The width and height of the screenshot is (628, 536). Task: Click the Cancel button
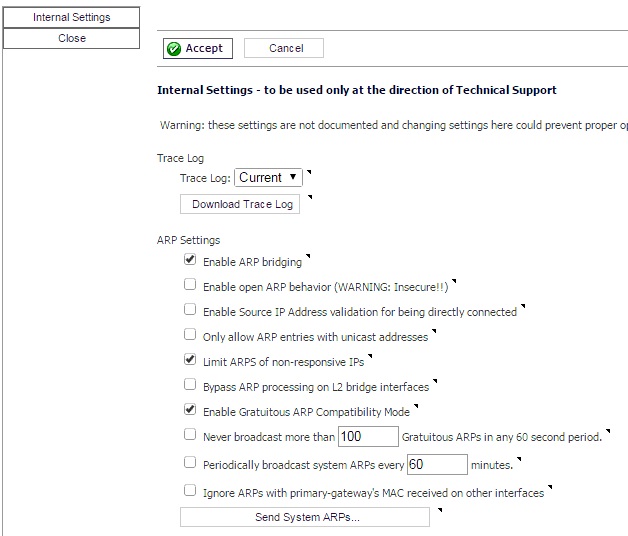[x=284, y=48]
